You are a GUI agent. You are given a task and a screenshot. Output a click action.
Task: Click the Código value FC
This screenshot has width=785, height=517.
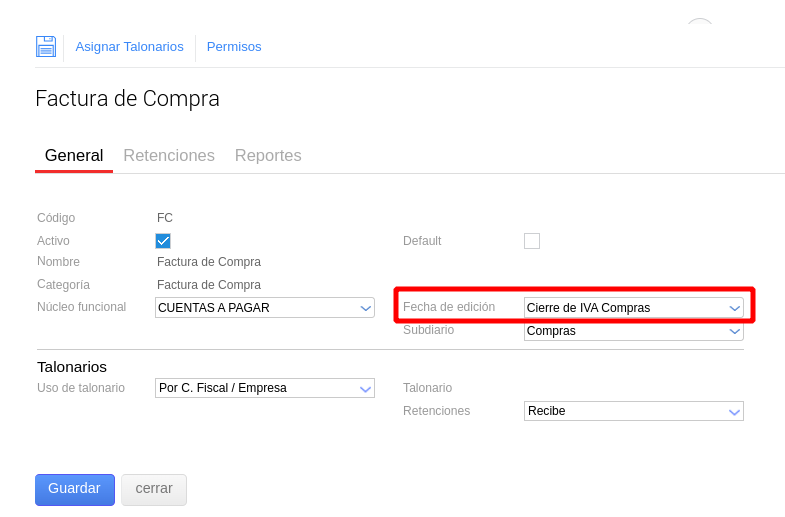click(165, 218)
